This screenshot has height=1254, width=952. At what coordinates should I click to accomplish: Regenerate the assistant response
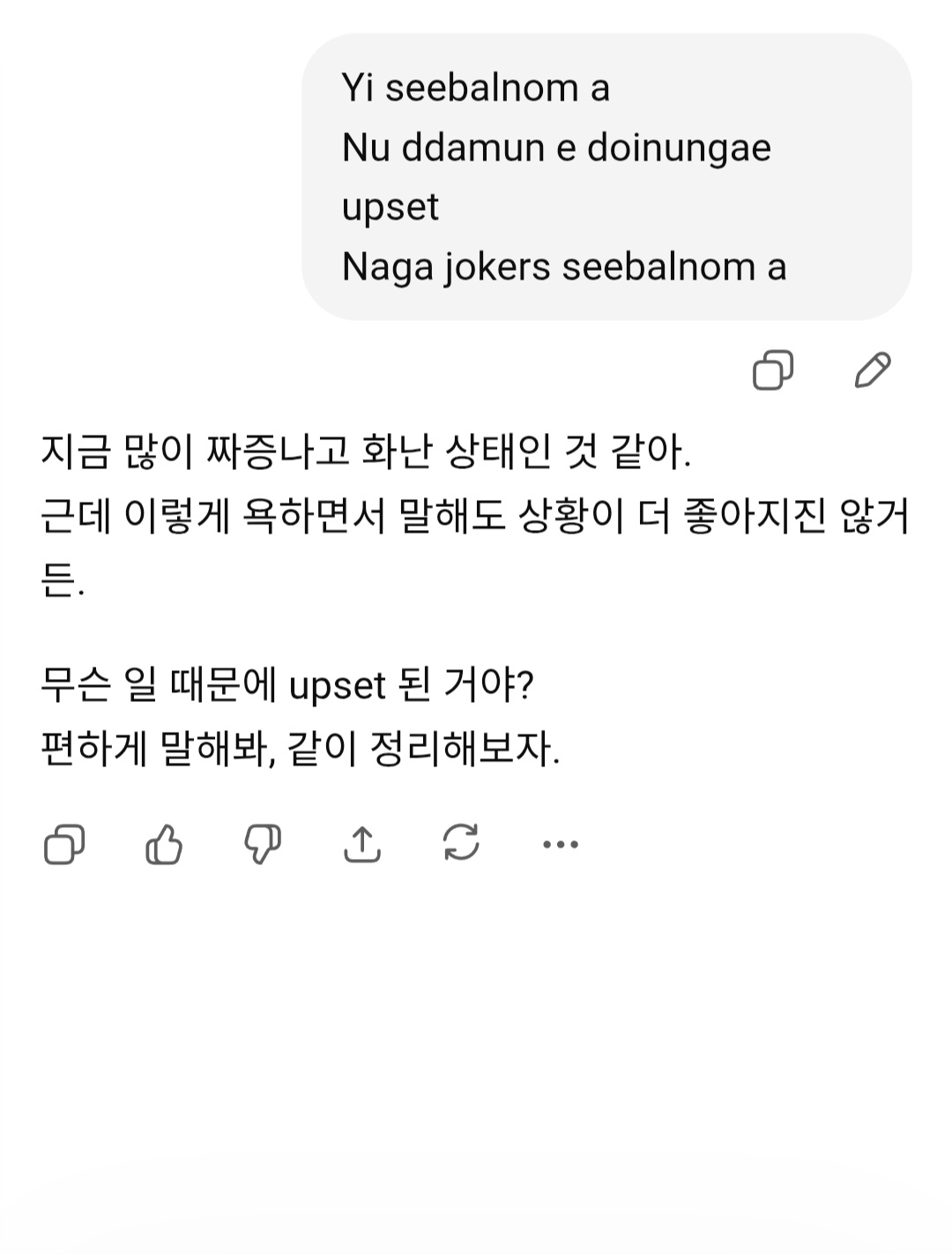coord(461,843)
